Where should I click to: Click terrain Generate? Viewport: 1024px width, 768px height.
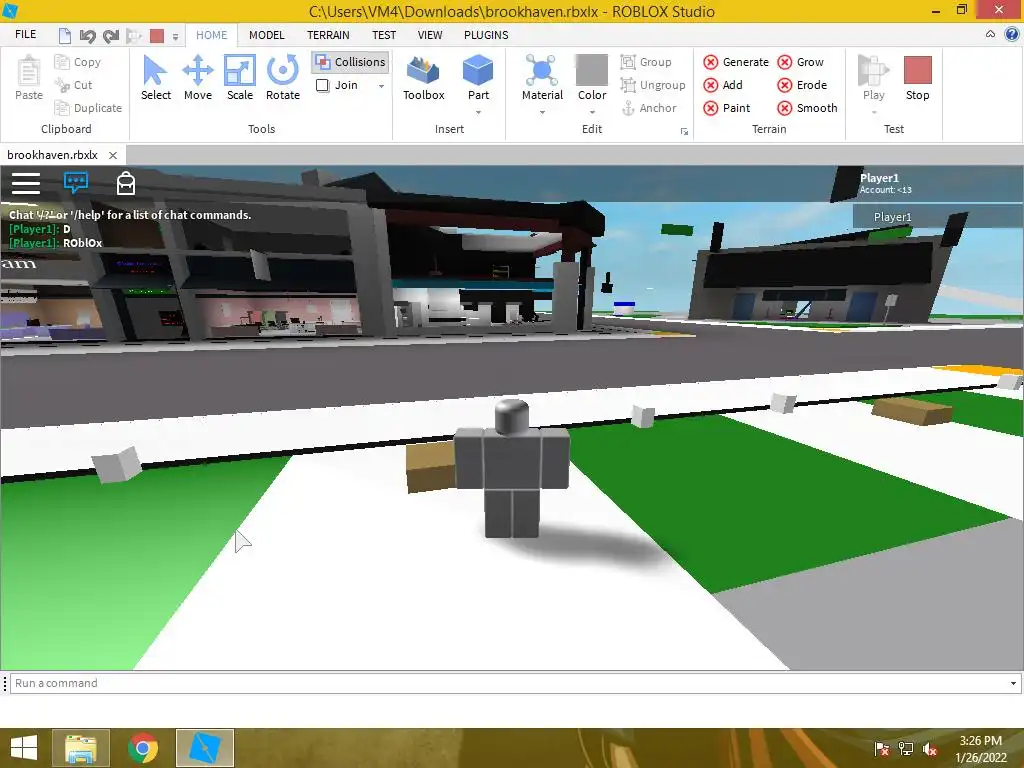736,62
